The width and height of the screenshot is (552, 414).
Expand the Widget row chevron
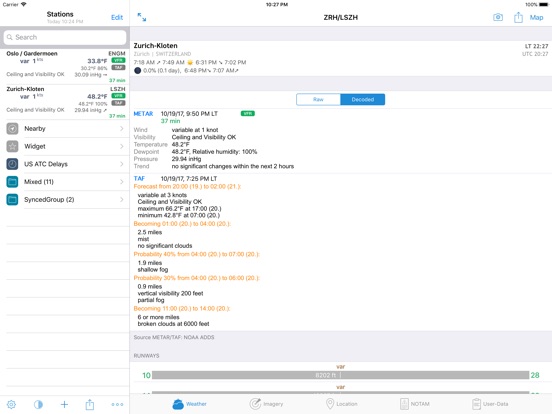pos(122,146)
